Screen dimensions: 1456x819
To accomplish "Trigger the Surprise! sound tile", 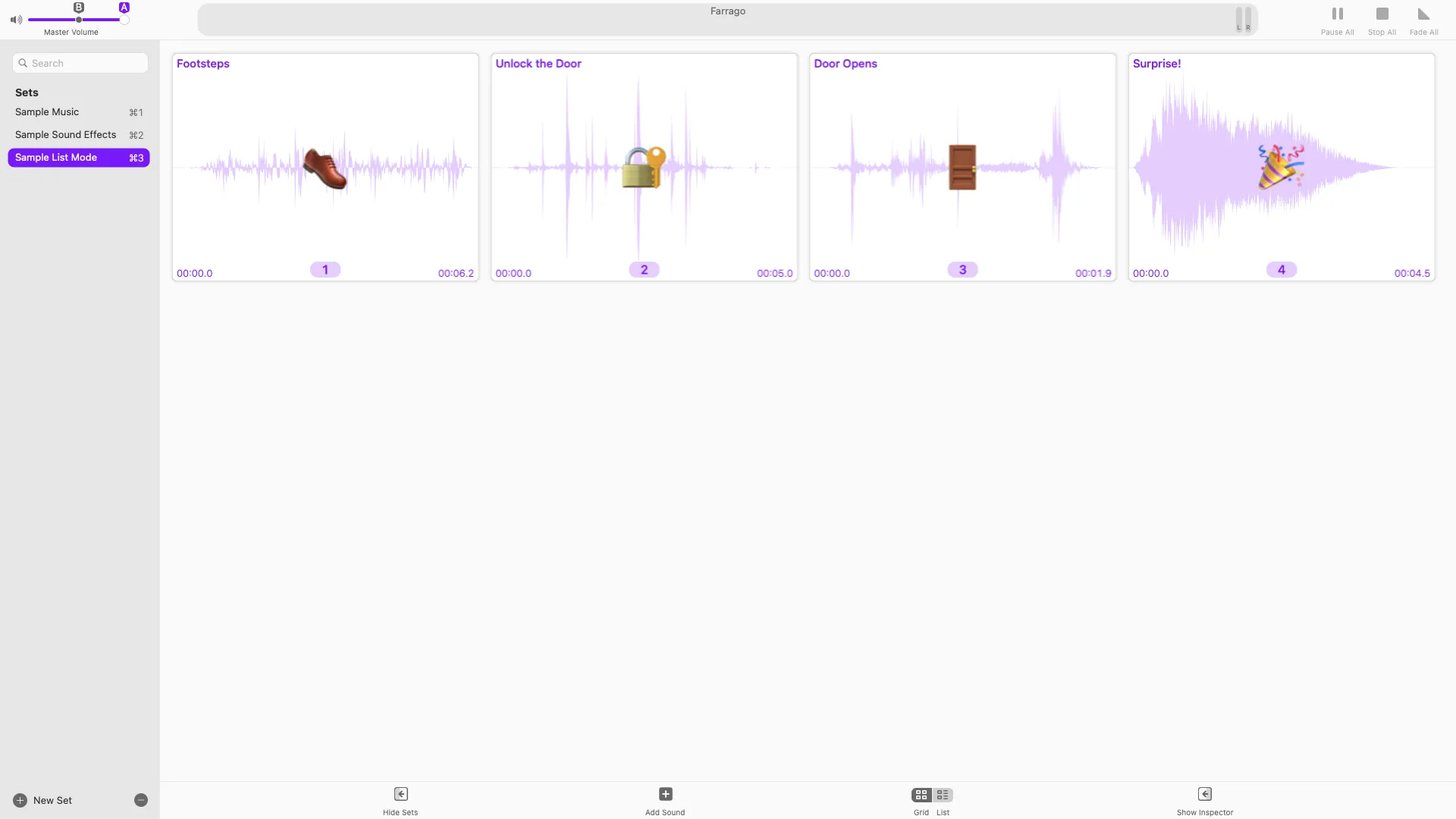I will [1281, 168].
